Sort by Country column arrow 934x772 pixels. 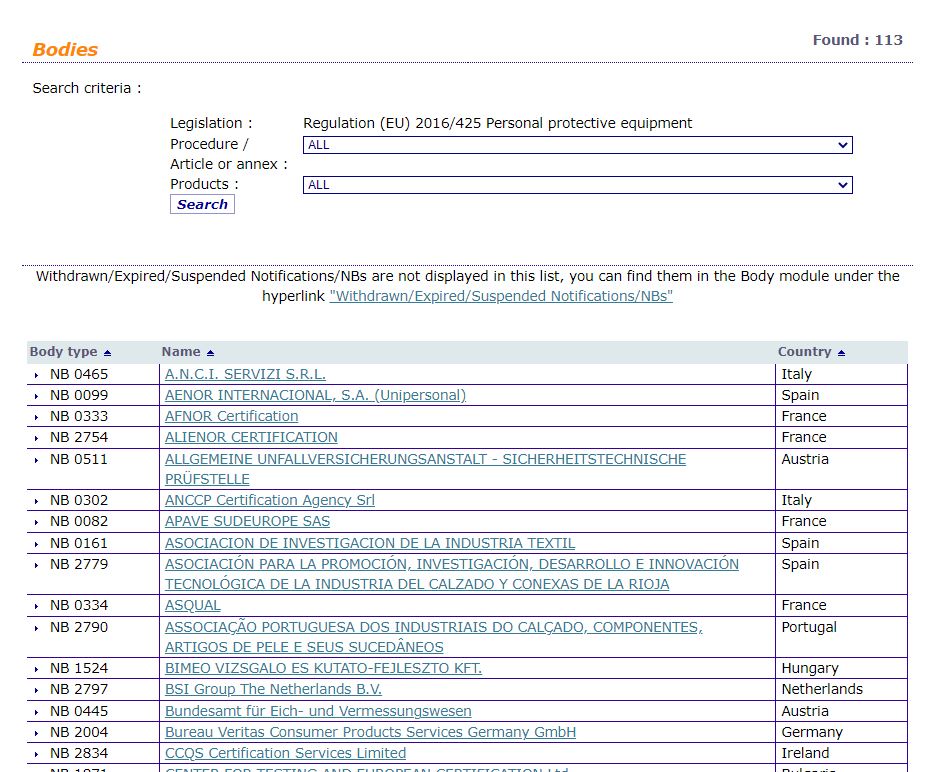pos(841,353)
